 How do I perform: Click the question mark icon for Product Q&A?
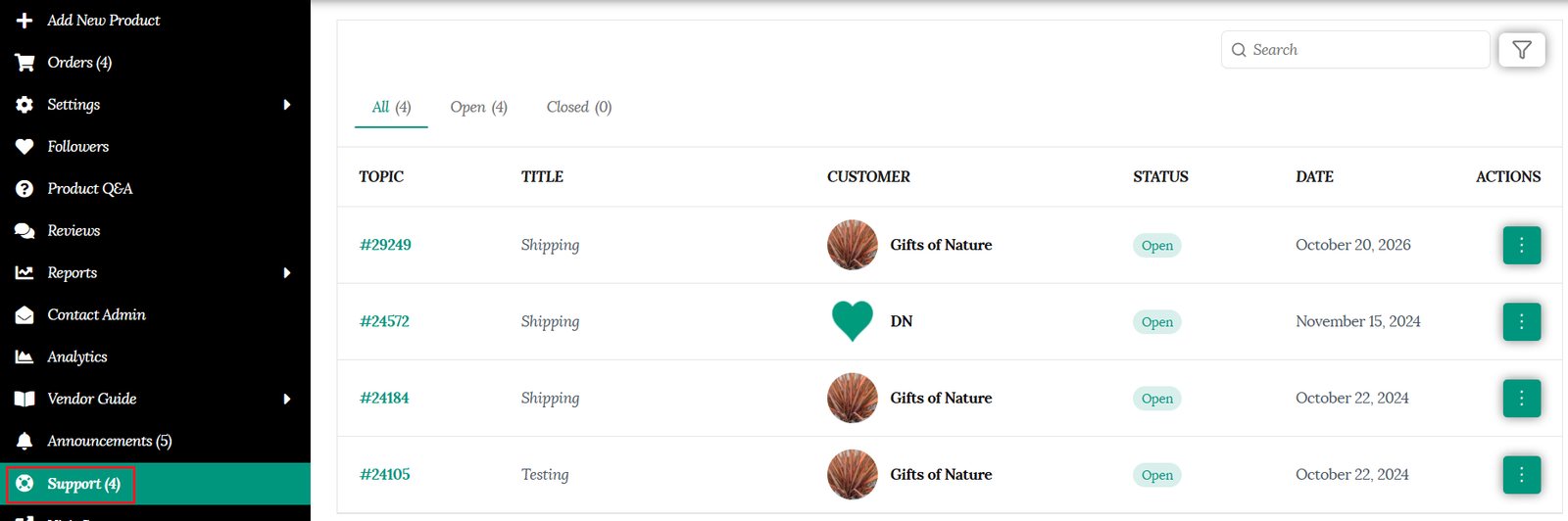(24, 188)
